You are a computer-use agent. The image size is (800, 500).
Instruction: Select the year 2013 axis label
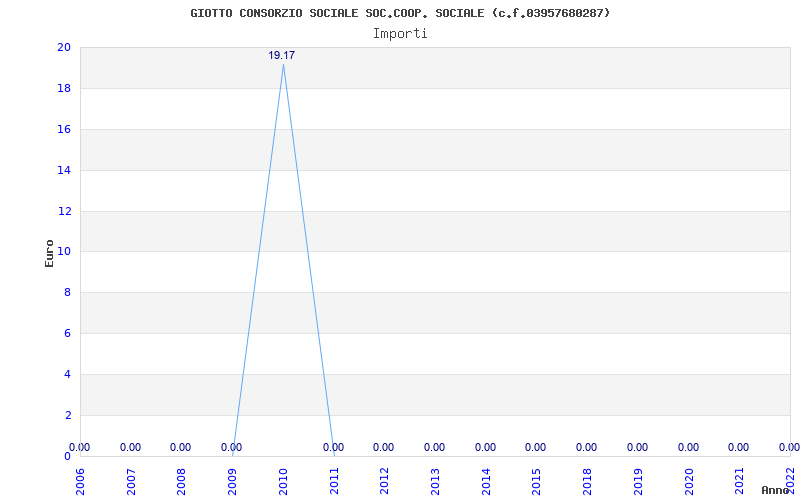click(x=435, y=482)
